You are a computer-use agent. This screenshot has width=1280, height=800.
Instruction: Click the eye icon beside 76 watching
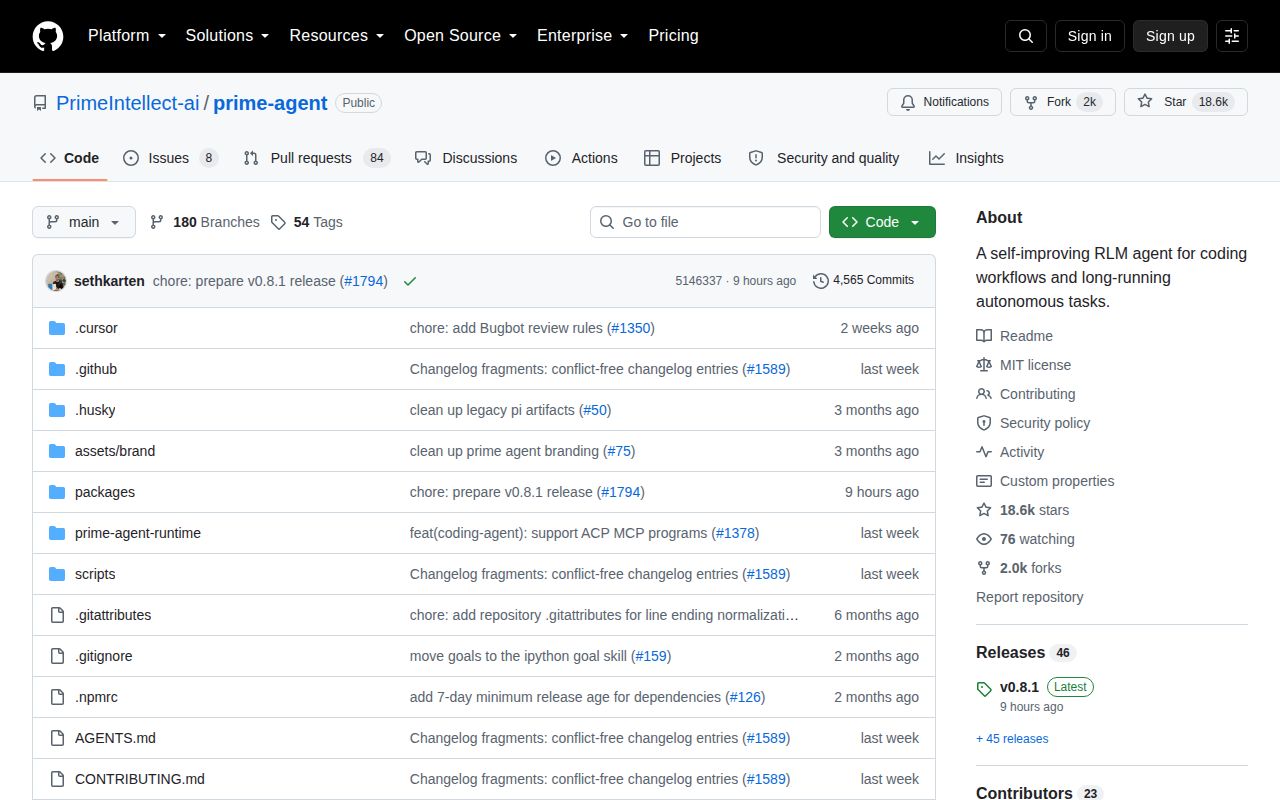coord(984,539)
